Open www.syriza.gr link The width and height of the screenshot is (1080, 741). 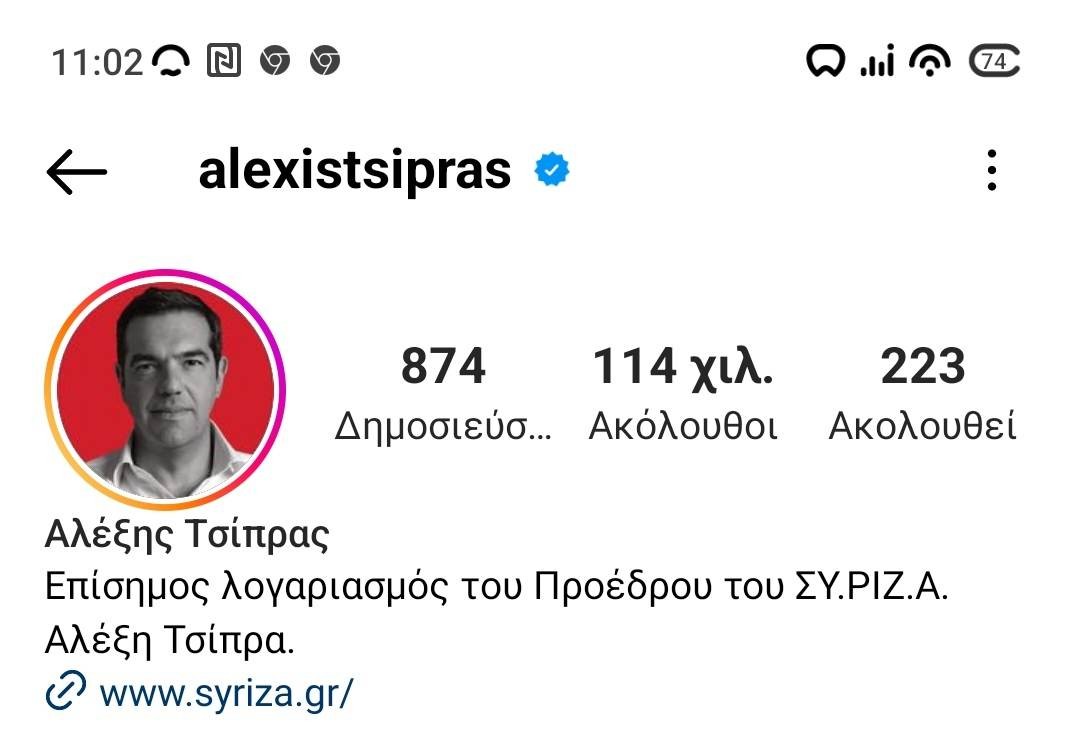click(226, 691)
